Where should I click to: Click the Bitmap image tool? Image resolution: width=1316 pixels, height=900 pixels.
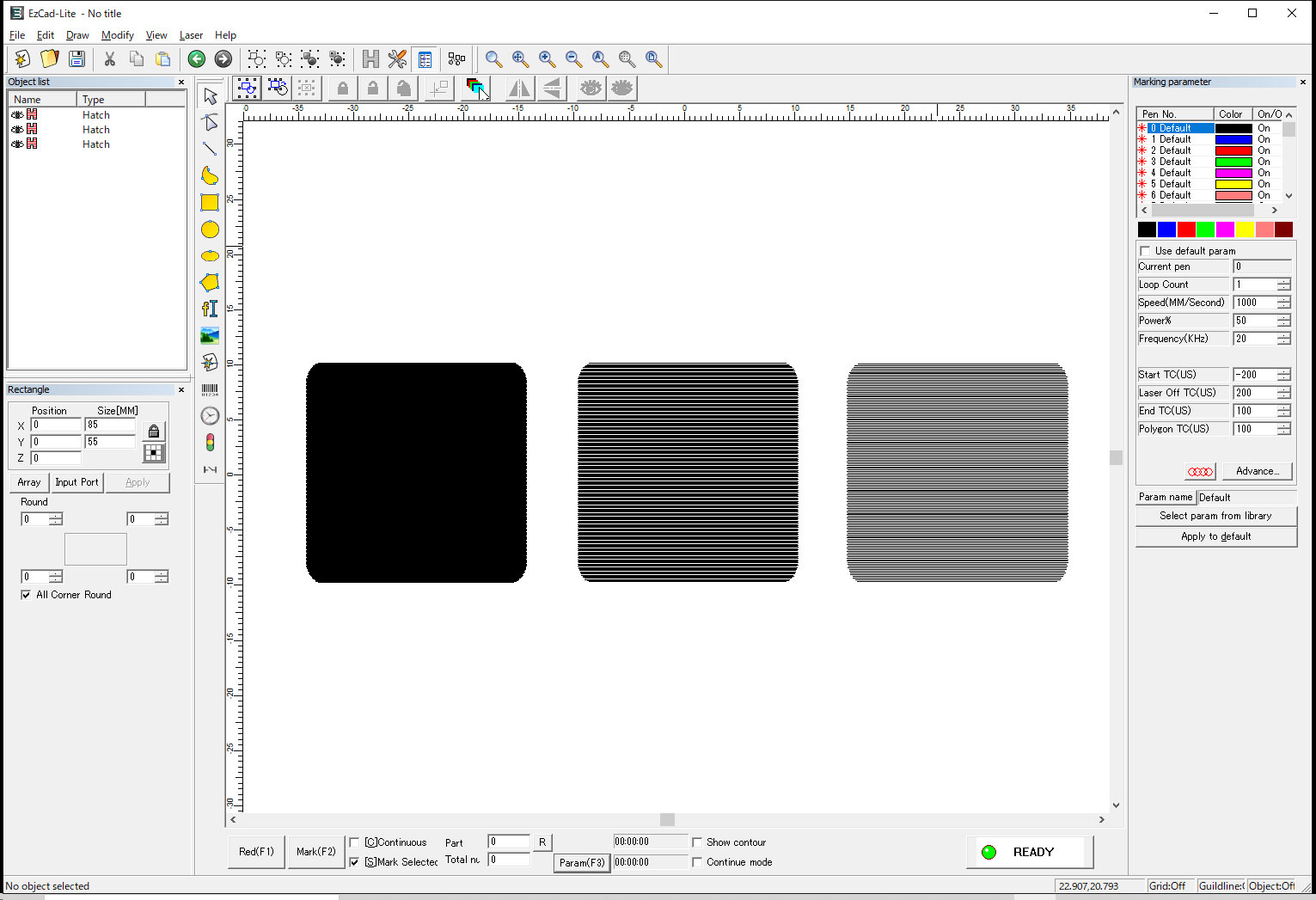(210, 335)
